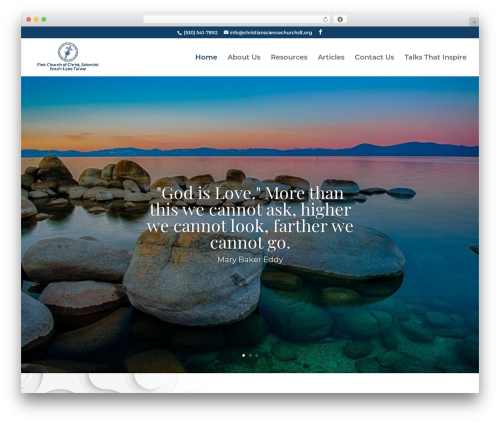Image resolution: width=500 pixels, height=423 pixels.
Task: Click the church name text under logo
Action: click(x=68, y=66)
